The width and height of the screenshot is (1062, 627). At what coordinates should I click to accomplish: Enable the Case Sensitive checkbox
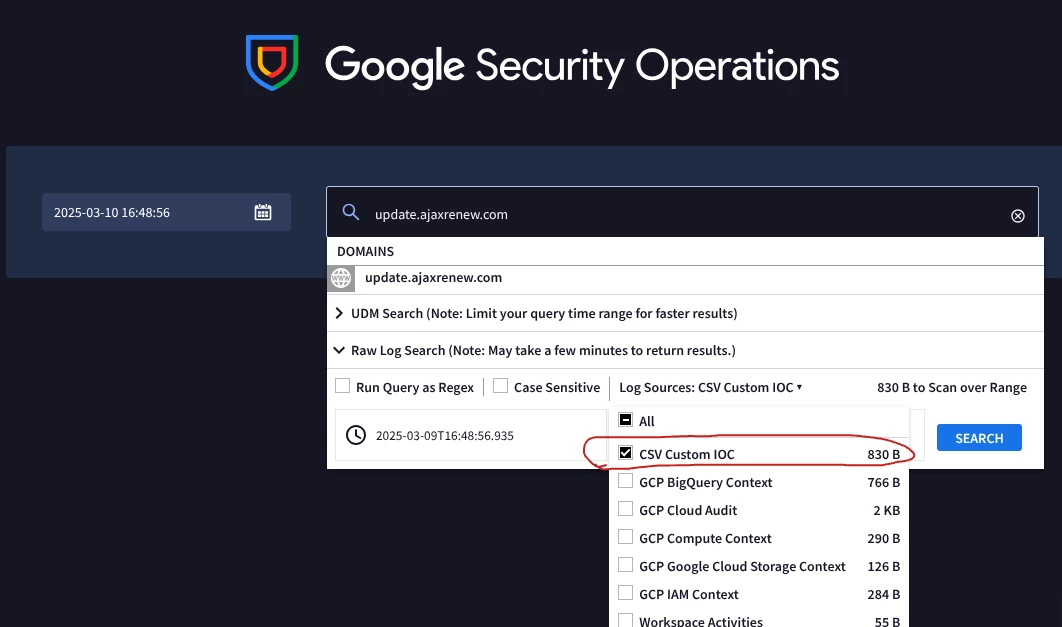coord(501,386)
